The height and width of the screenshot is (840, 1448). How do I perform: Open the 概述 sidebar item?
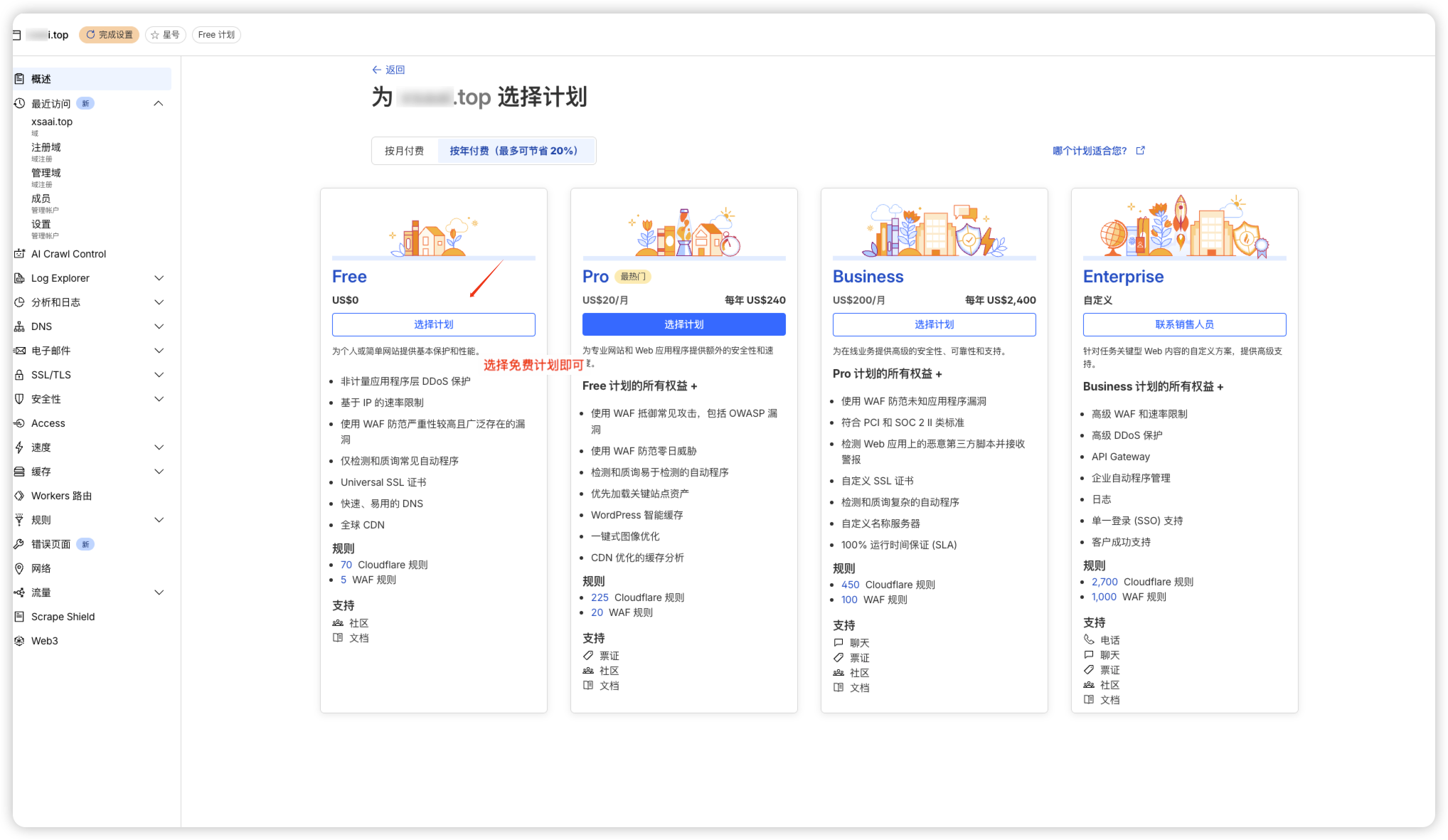click(41, 79)
